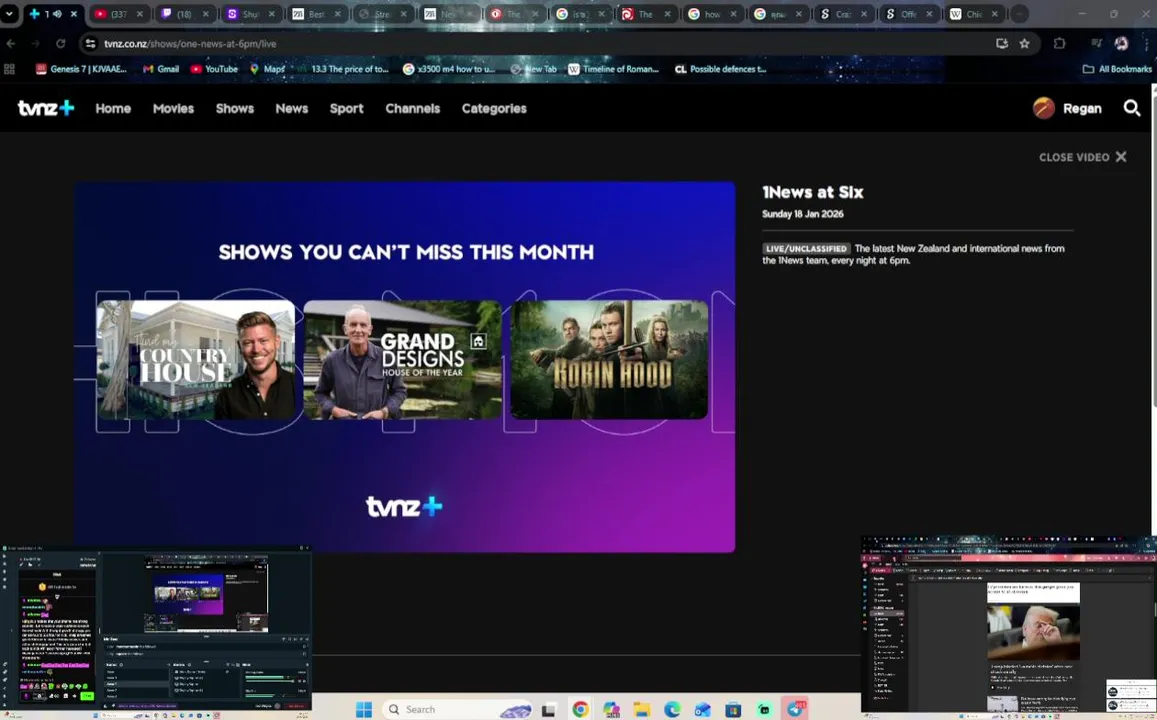Screen dimensions: 1157x720
Task: Open the Categories menu
Action: coord(494,108)
